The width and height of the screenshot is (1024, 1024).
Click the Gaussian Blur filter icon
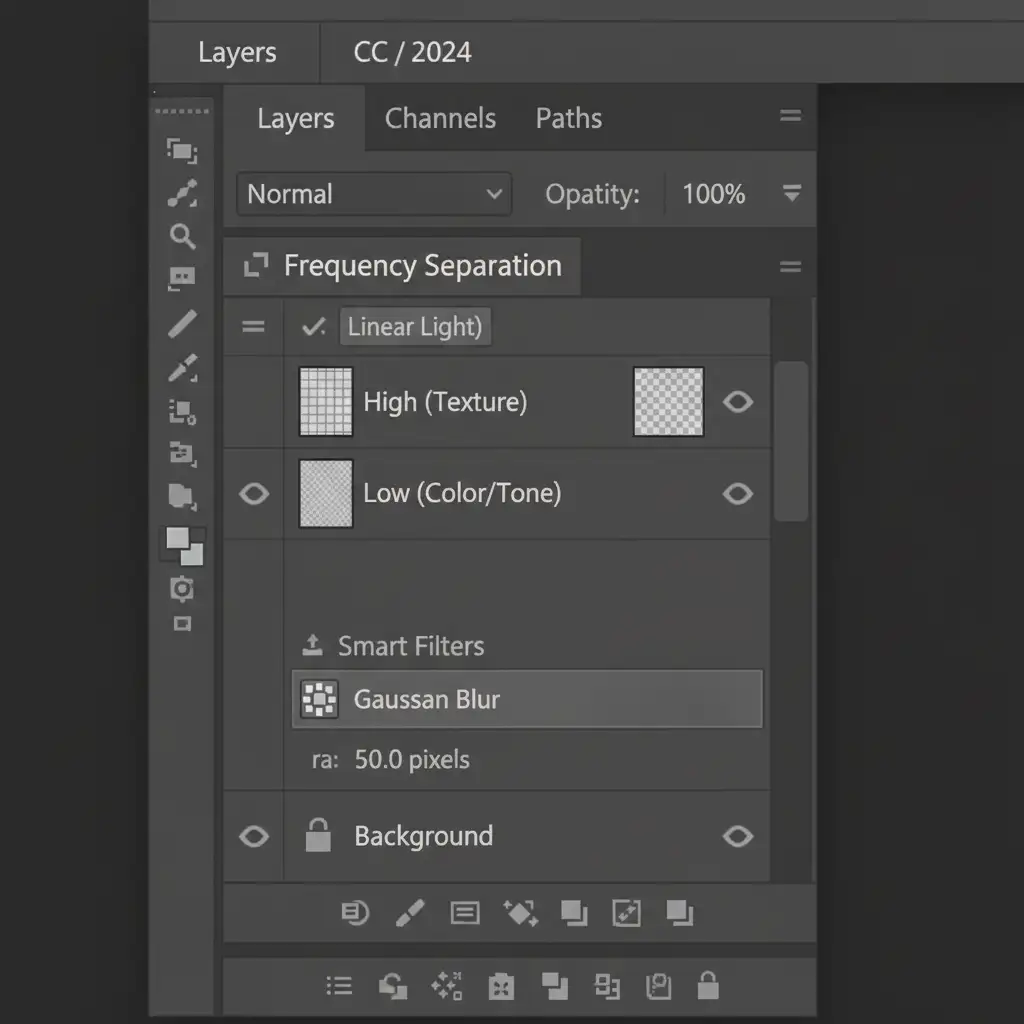(x=321, y=700)
